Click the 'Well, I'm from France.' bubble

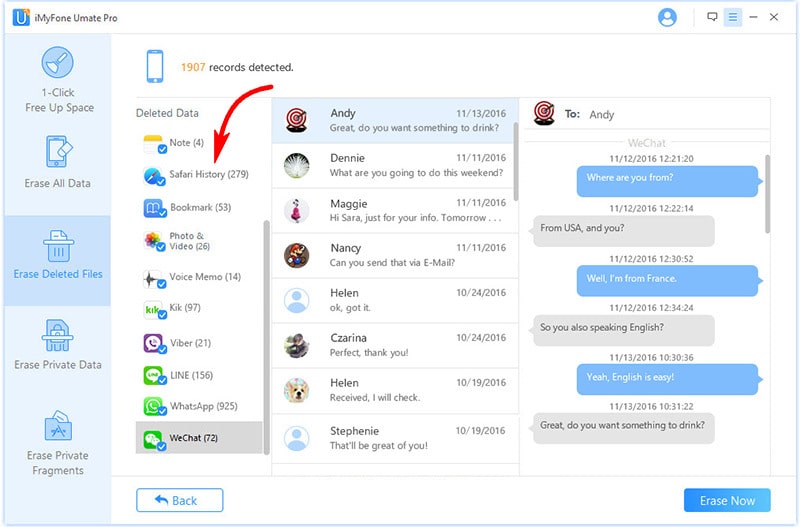pos(668,281)
